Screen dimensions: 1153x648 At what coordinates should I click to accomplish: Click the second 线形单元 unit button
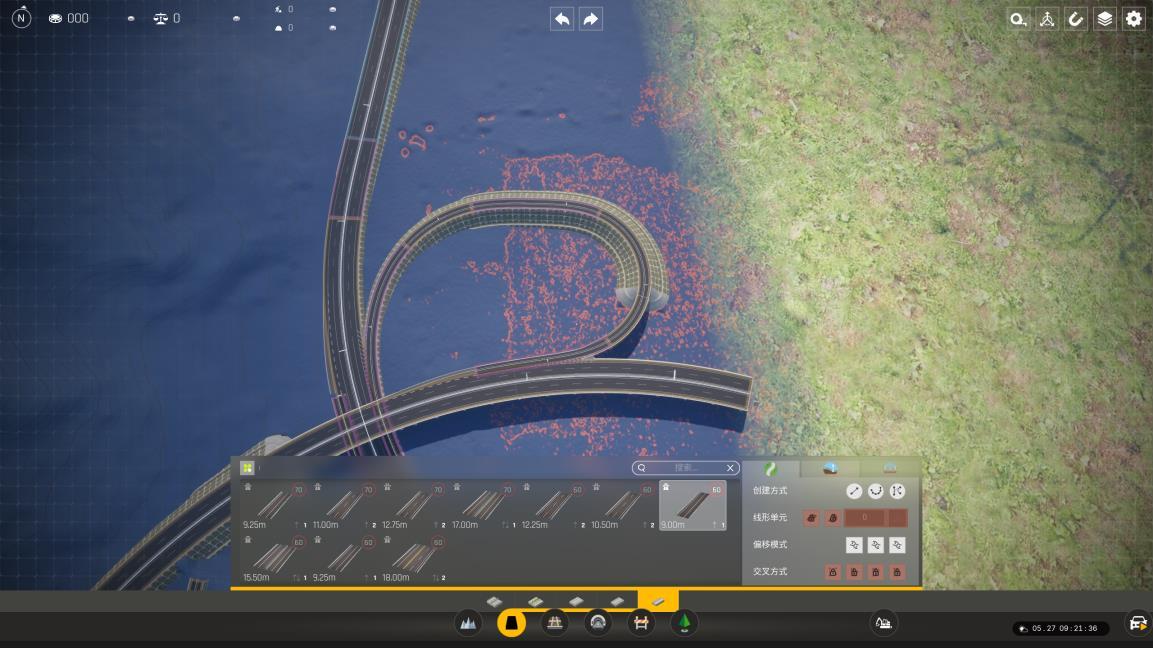click(832, 518)
